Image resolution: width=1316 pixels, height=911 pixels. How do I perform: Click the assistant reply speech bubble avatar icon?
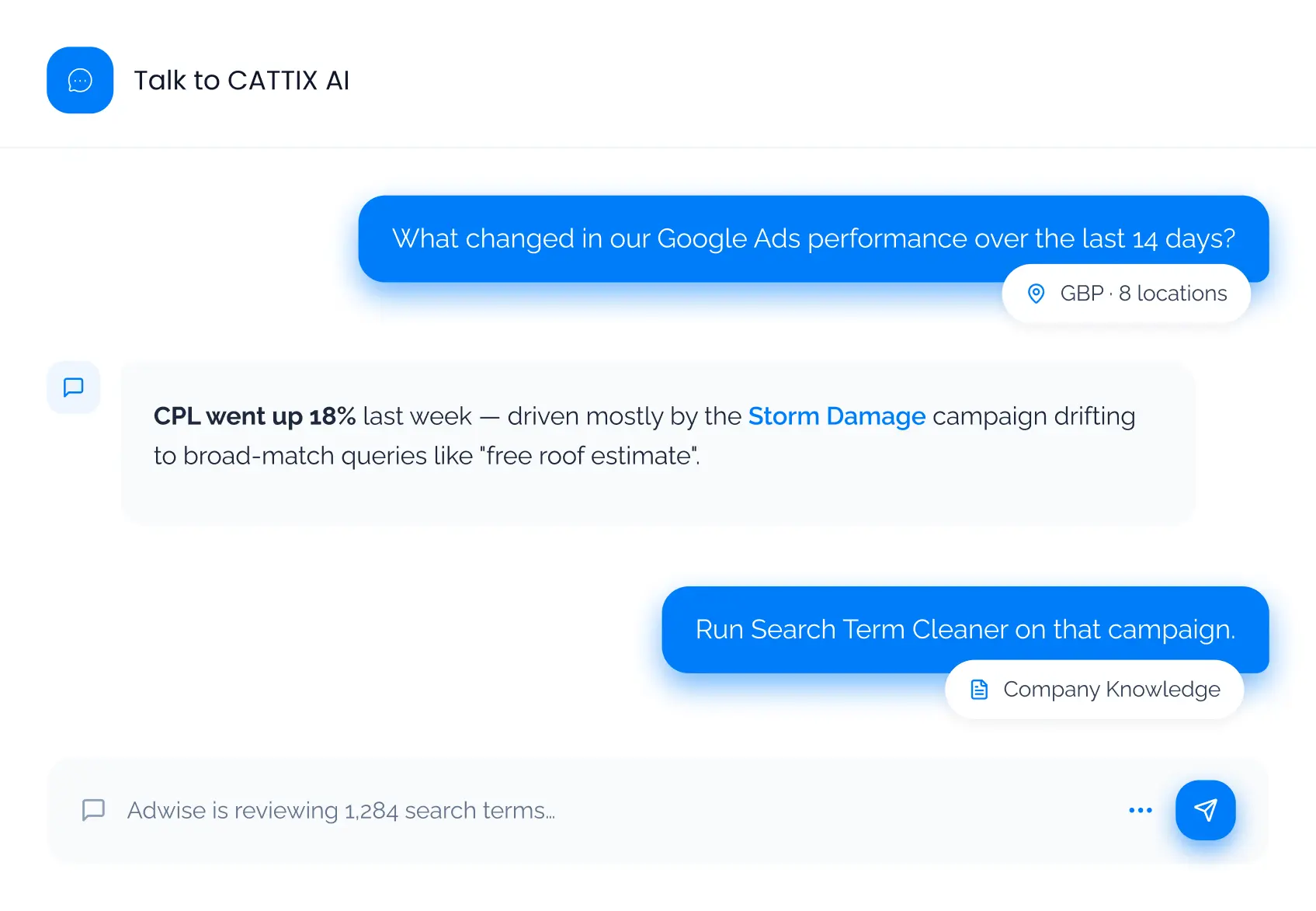[x=74, y=387]
